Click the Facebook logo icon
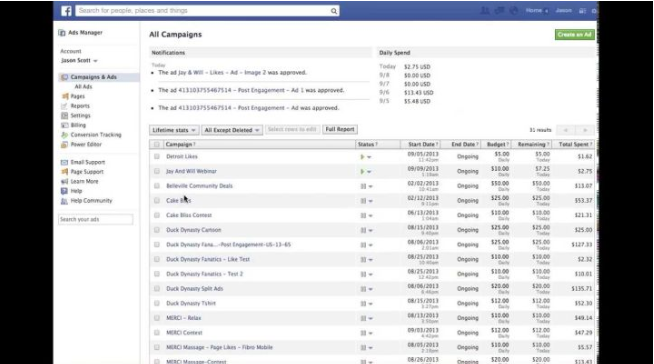This screenshot has width=654, height=364. pos(66,11)
